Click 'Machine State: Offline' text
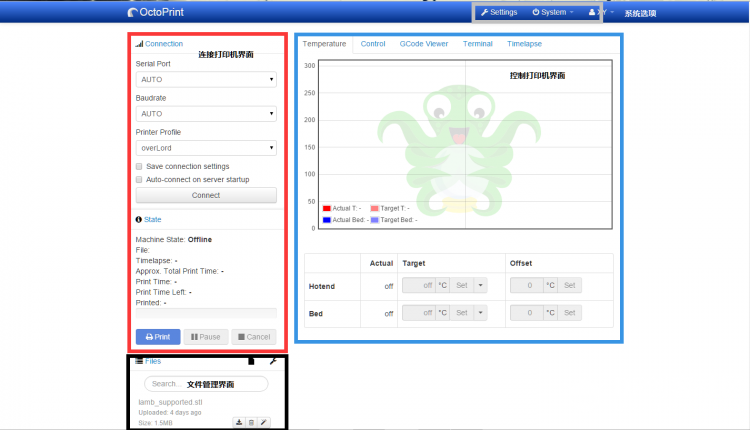This screenshot has height=430, width=750. [174, 240]
